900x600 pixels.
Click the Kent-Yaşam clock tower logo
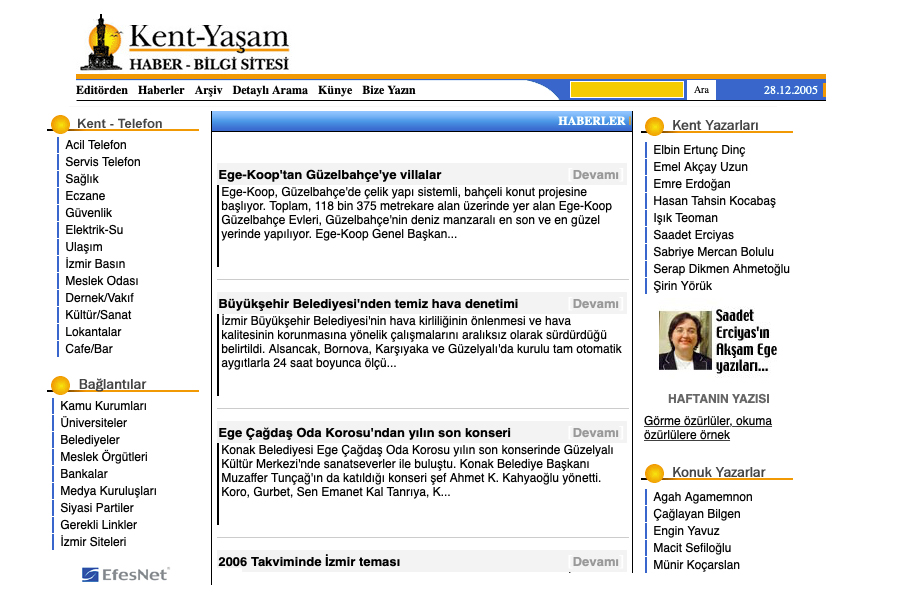[102, 44]
